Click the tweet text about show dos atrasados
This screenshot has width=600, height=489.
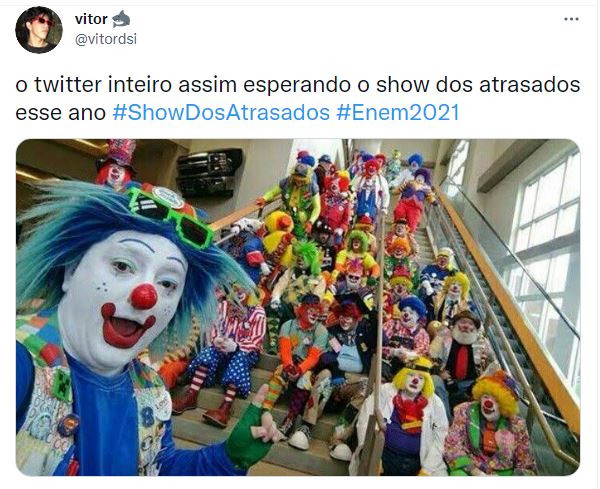click(298, 99)
